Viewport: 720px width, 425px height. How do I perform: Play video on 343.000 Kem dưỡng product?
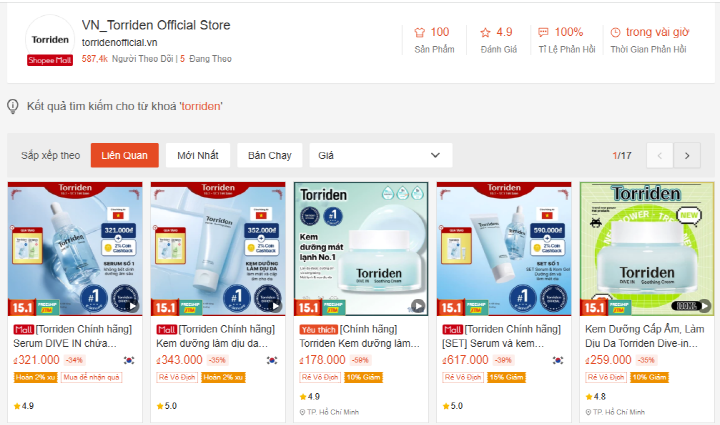tap(275, 306)
